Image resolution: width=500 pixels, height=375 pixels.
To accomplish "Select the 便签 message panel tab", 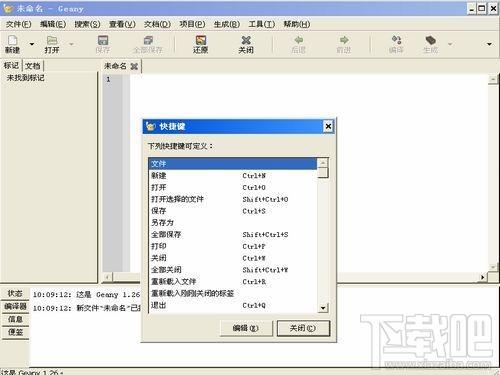I will pos(15,332).
